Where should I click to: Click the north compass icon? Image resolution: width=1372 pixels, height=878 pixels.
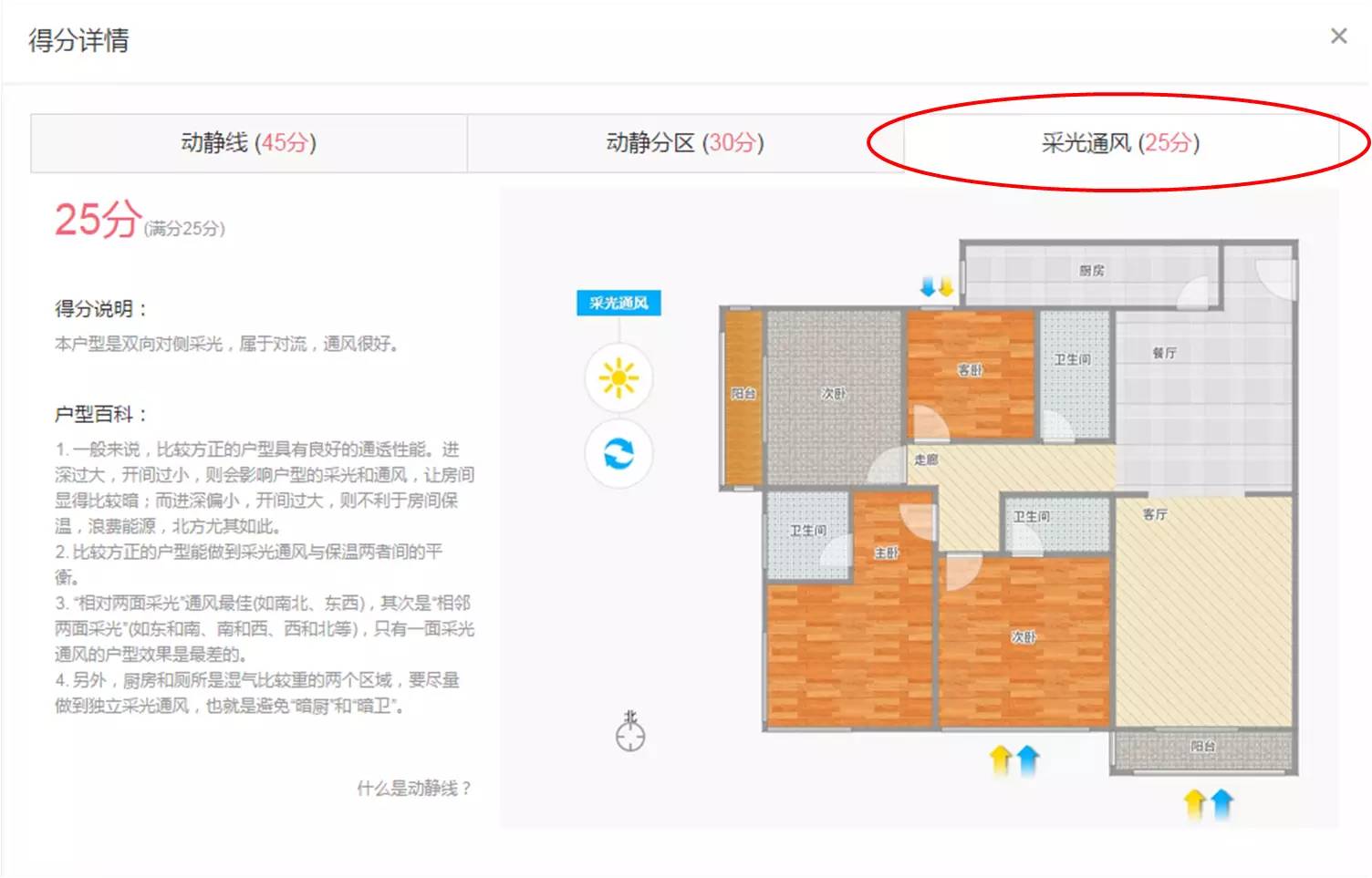tap(630, 731)
